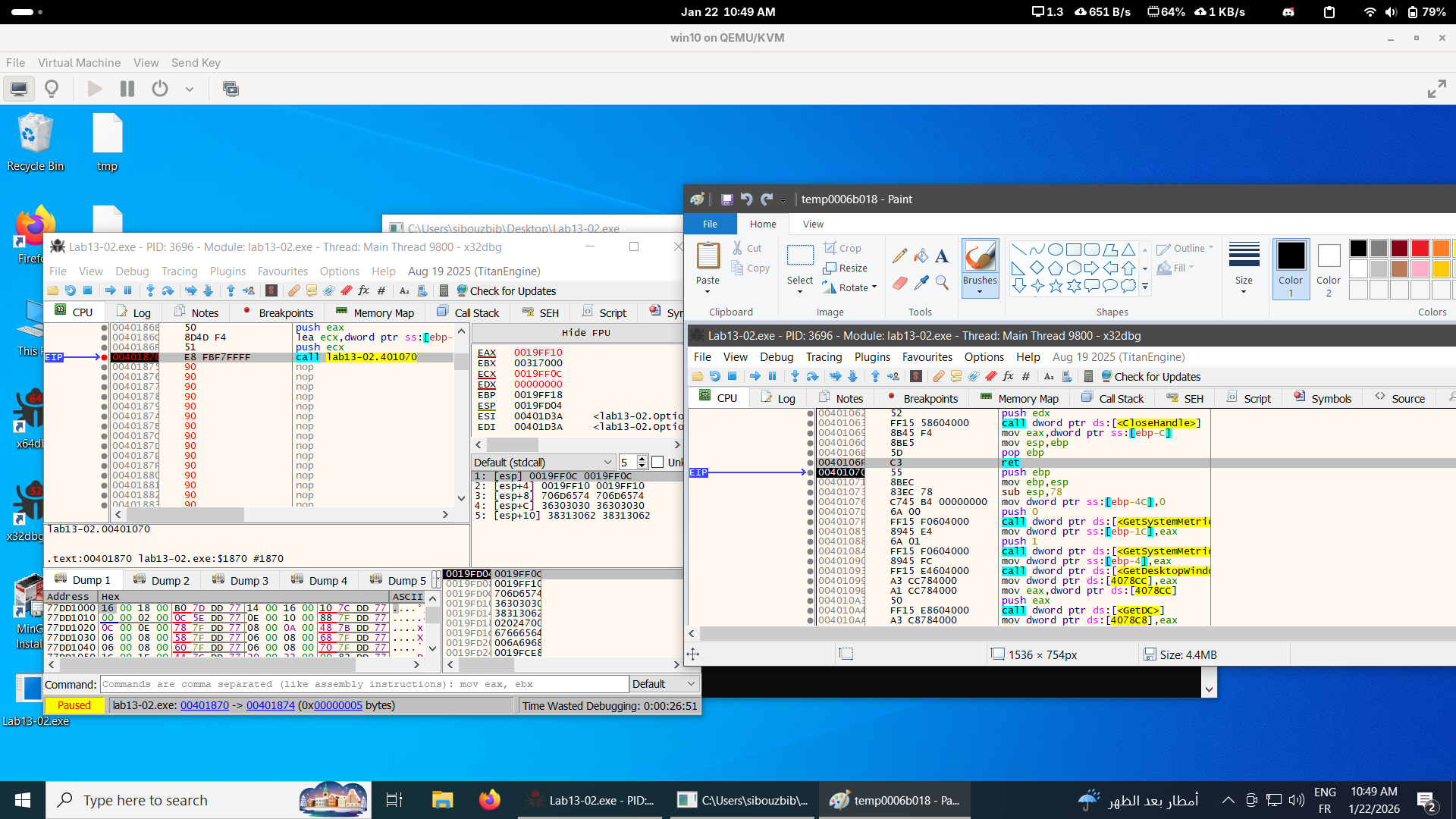Screen dimensions: 1456x819
Task: Click the Text tool in Paint
Action: pyautogui.click(x=942, y=256)
